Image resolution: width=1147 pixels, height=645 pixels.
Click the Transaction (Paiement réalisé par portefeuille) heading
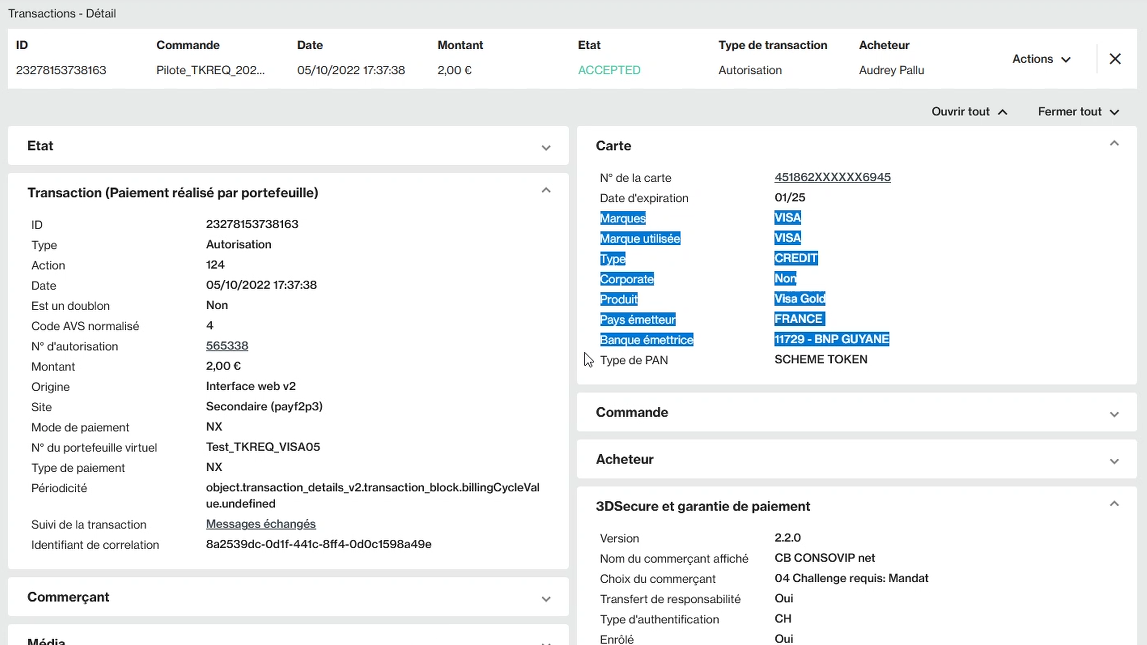173,193
